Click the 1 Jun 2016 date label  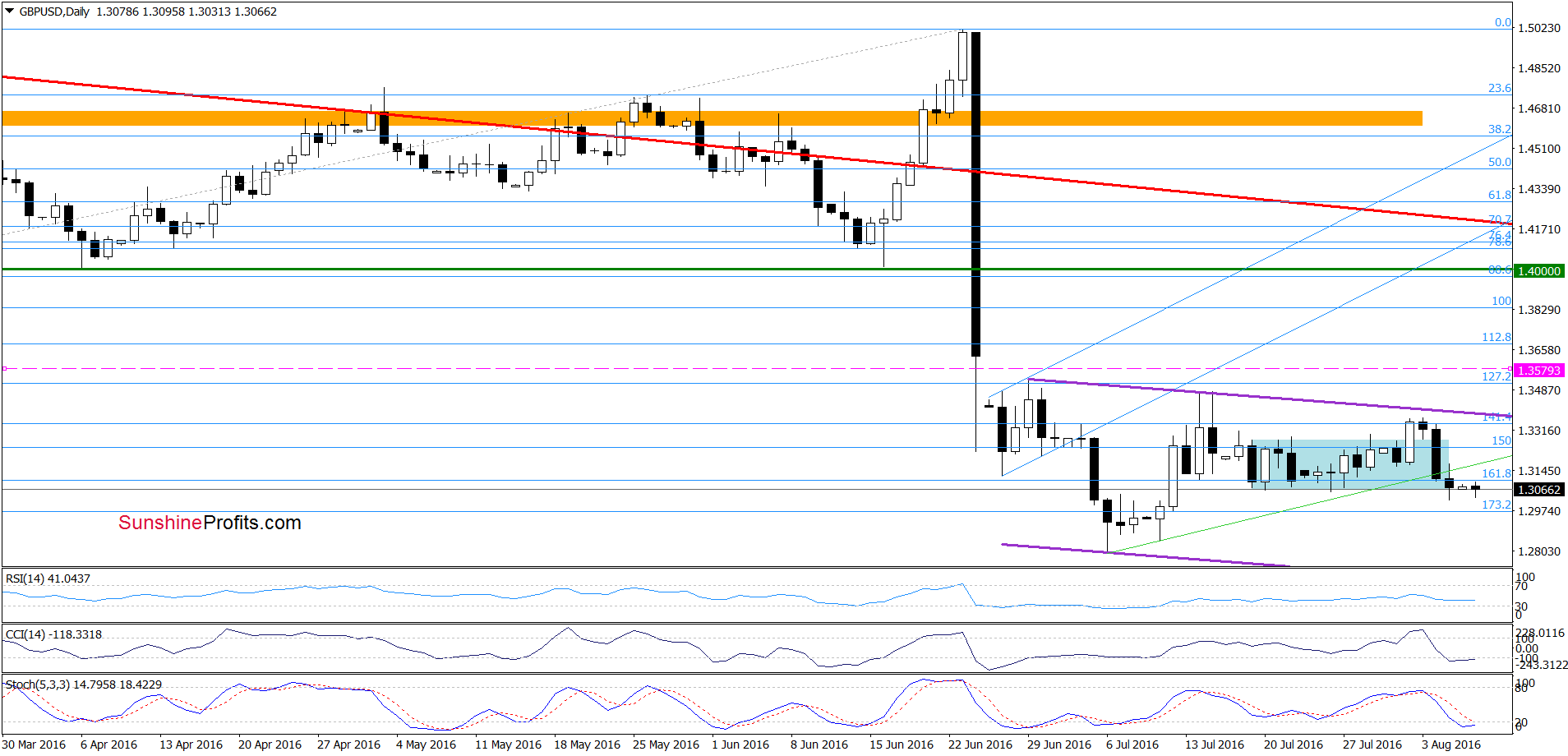click(x=740, y=744)
